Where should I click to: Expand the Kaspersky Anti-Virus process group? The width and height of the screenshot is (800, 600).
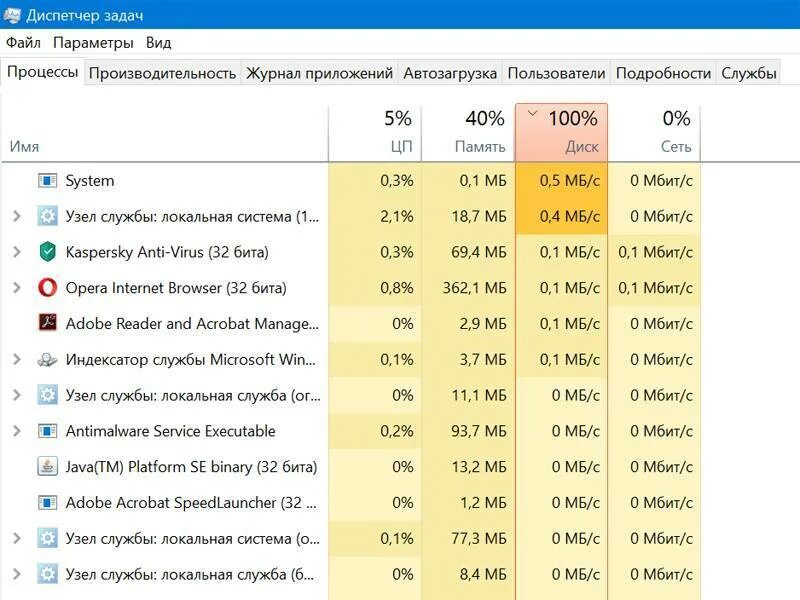[16, 252]
